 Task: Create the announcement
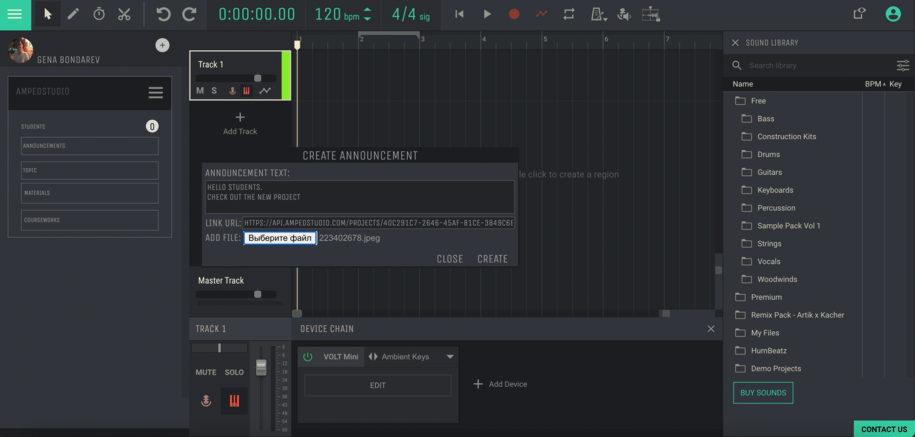coord(493,258)
